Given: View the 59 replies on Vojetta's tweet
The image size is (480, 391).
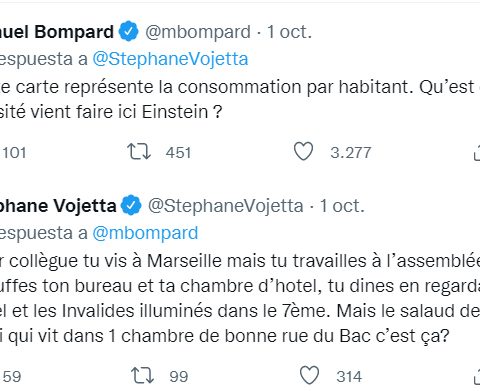Looking at the screenshot, I should 11,377.
